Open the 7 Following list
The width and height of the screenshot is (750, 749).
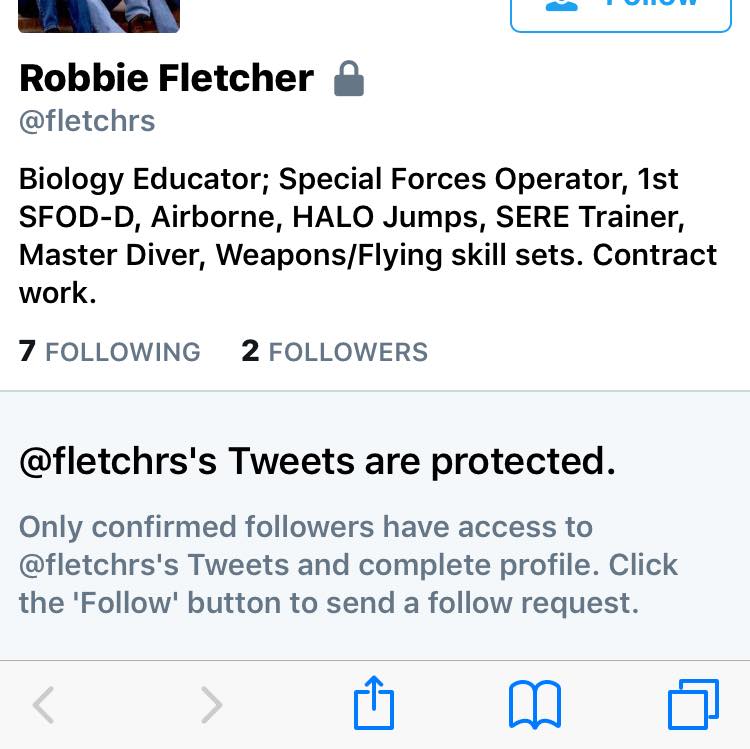[x=110, y=352]
